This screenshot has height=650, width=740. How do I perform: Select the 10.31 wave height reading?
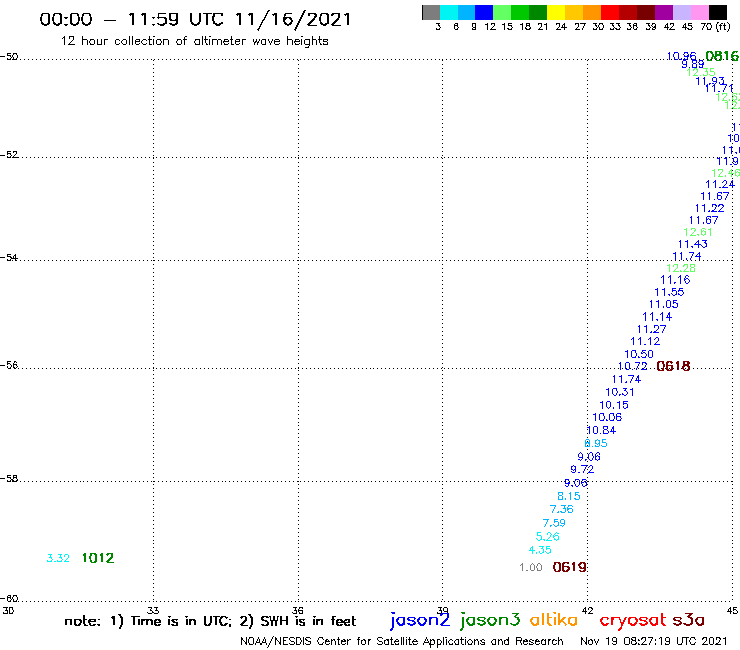click(620, 392)
